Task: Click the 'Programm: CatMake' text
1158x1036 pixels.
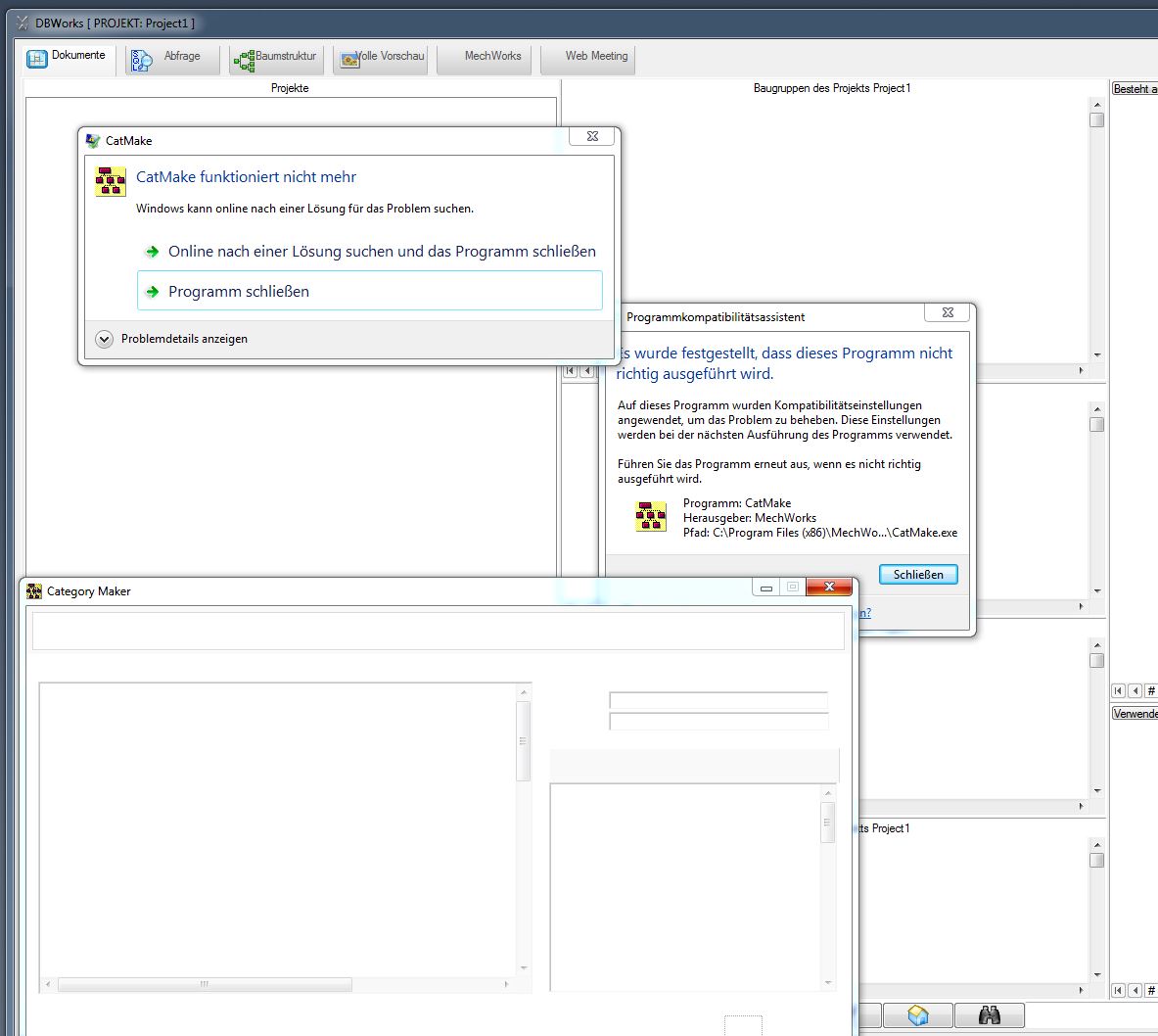Action: point(737,503)
